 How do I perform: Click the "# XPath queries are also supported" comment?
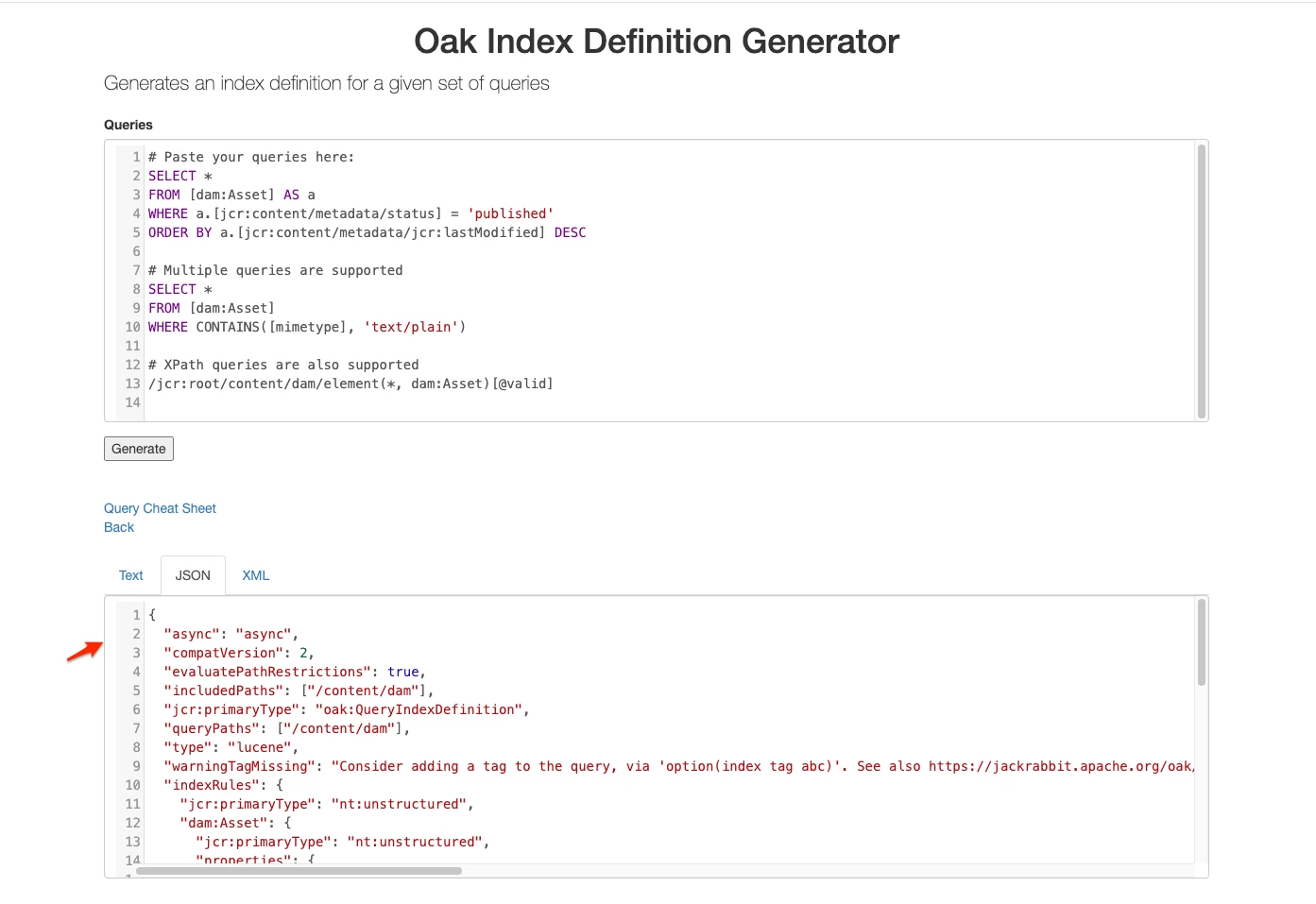(283, 365)
